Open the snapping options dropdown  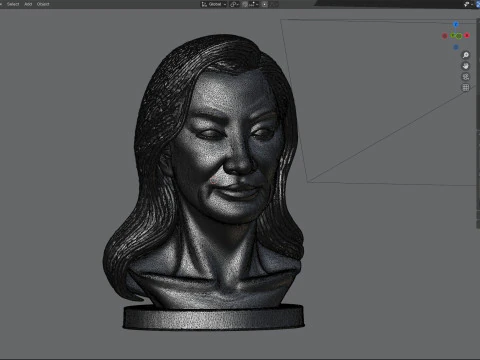point(254,4)
